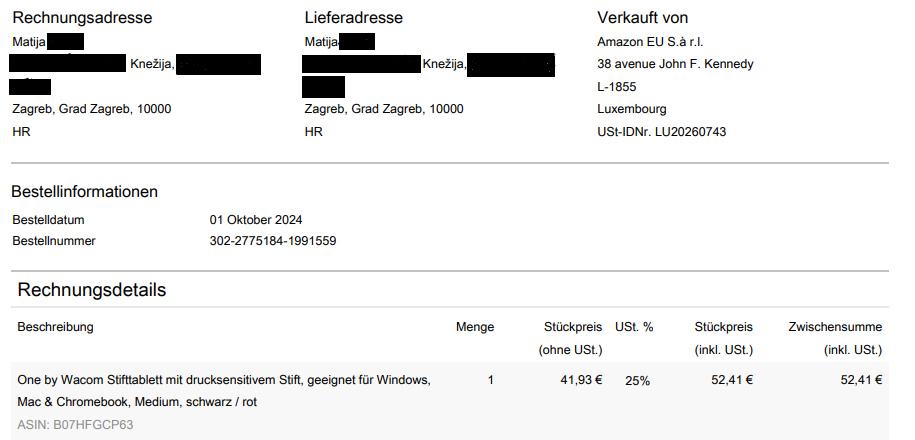Click the 38 avenue John F. Kennedy address line
The image size is (915, 440).
click(675, 64)
